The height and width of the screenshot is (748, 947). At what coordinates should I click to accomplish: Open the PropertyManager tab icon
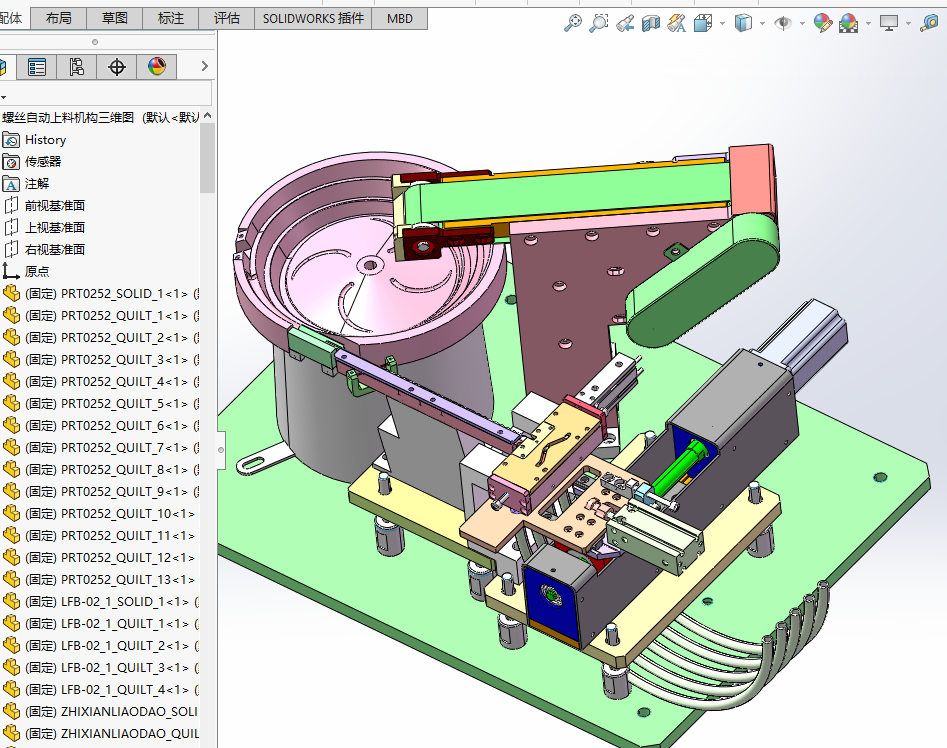(x=37, y=67)
